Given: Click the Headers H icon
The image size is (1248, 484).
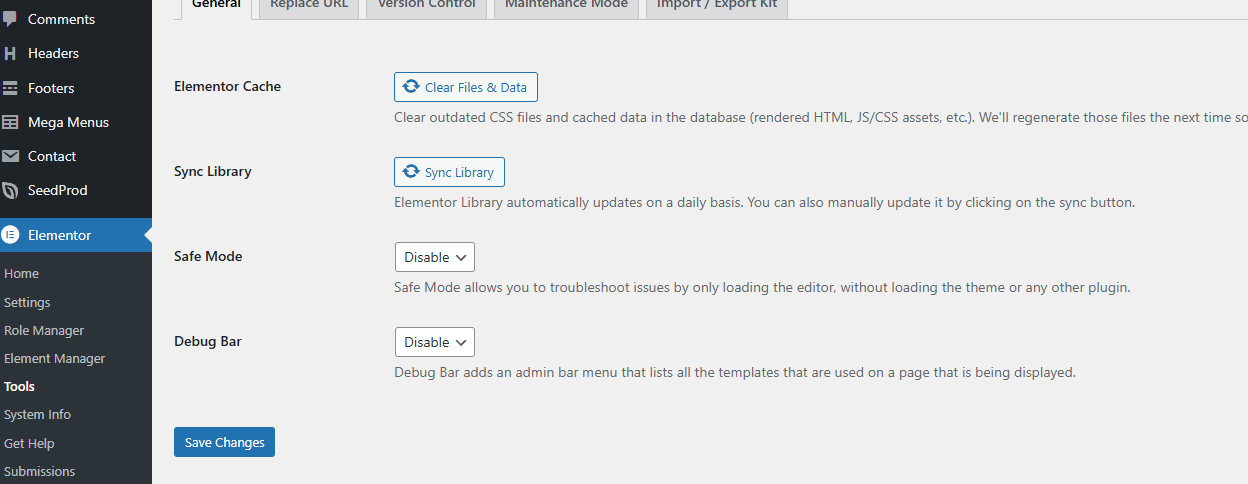Looking at the screenshot, I should pyautogui.click(x=10, y=53).
